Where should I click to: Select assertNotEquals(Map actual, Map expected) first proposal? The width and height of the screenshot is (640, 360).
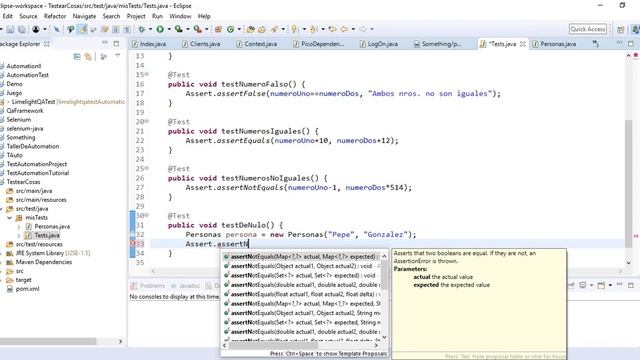pyautogui.click(x=302, y=257)
